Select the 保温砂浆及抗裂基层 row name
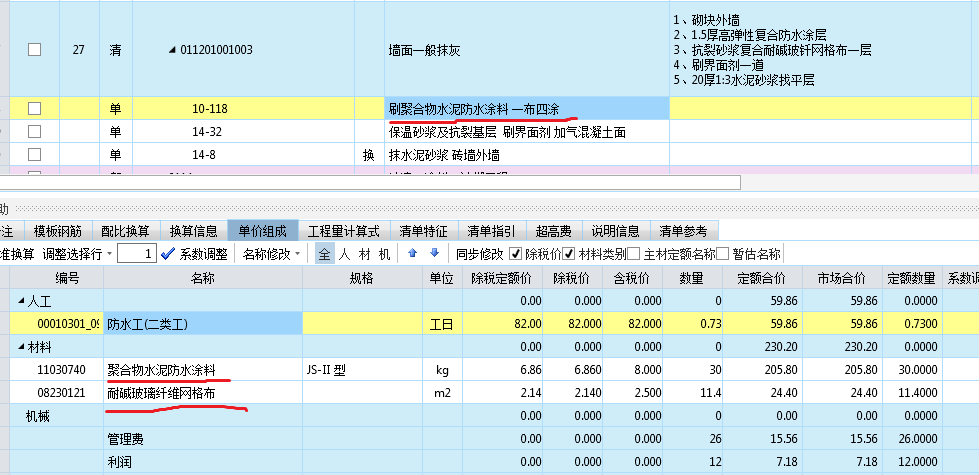 coord(527,132)
